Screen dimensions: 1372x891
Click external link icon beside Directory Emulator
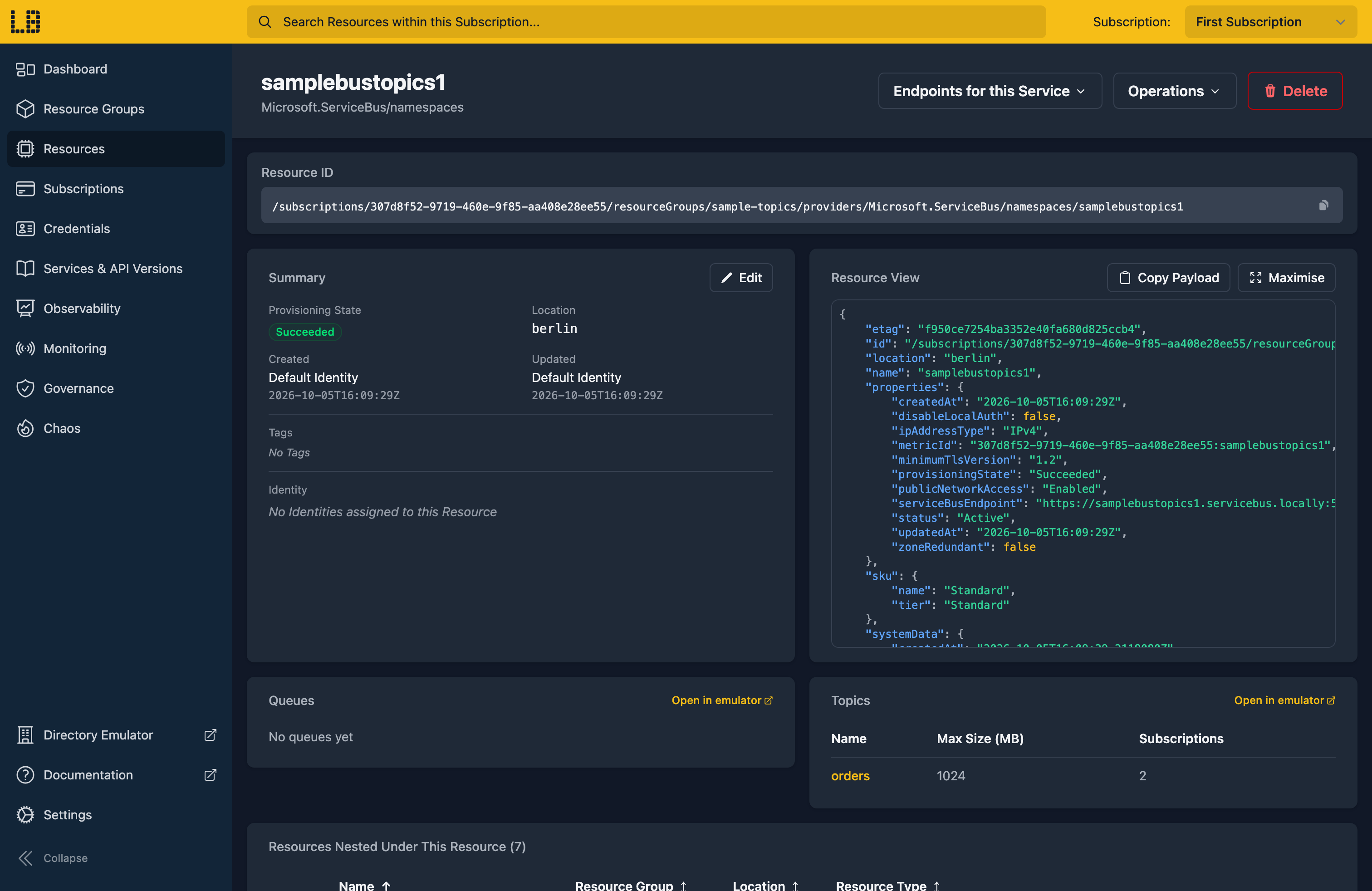[211, 735]
